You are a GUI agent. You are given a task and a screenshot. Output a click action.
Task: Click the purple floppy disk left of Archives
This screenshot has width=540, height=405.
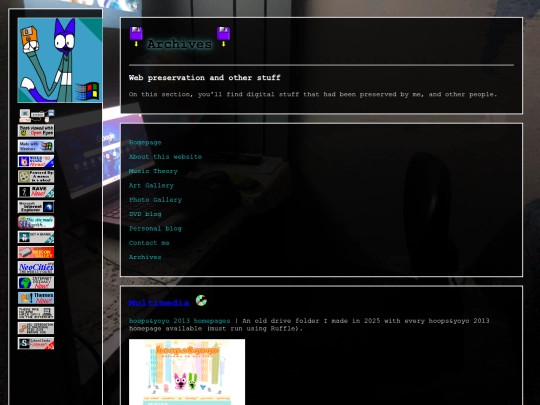tap(136, 37)
